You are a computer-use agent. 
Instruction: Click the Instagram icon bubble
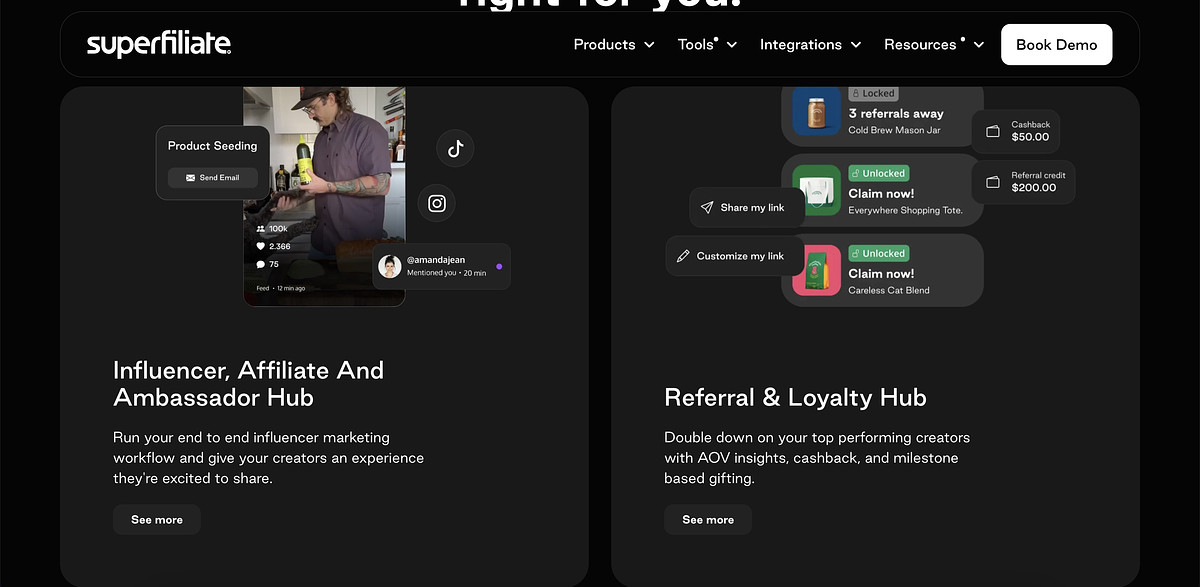point(437,204)
